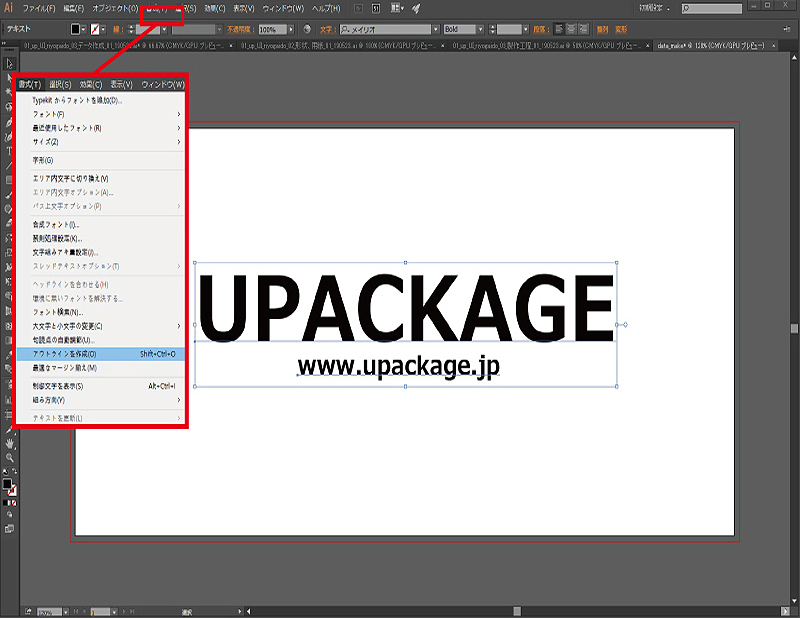800x618 pixels.
Task: Click the recolor artwork globe icon
Action: click(307, 29)
